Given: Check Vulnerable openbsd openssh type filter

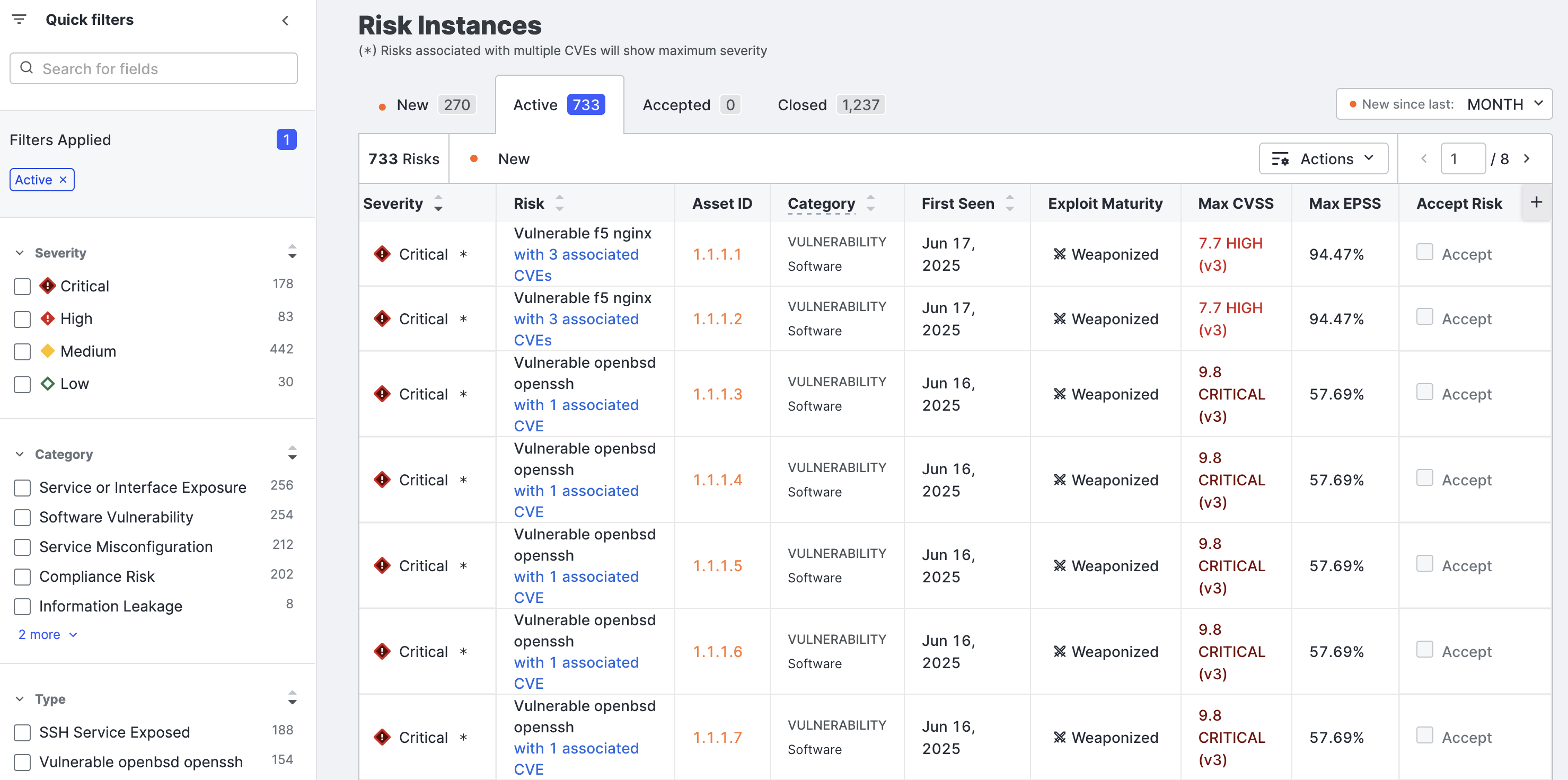Looking at the screenshot, I should (x=22, y=763).
